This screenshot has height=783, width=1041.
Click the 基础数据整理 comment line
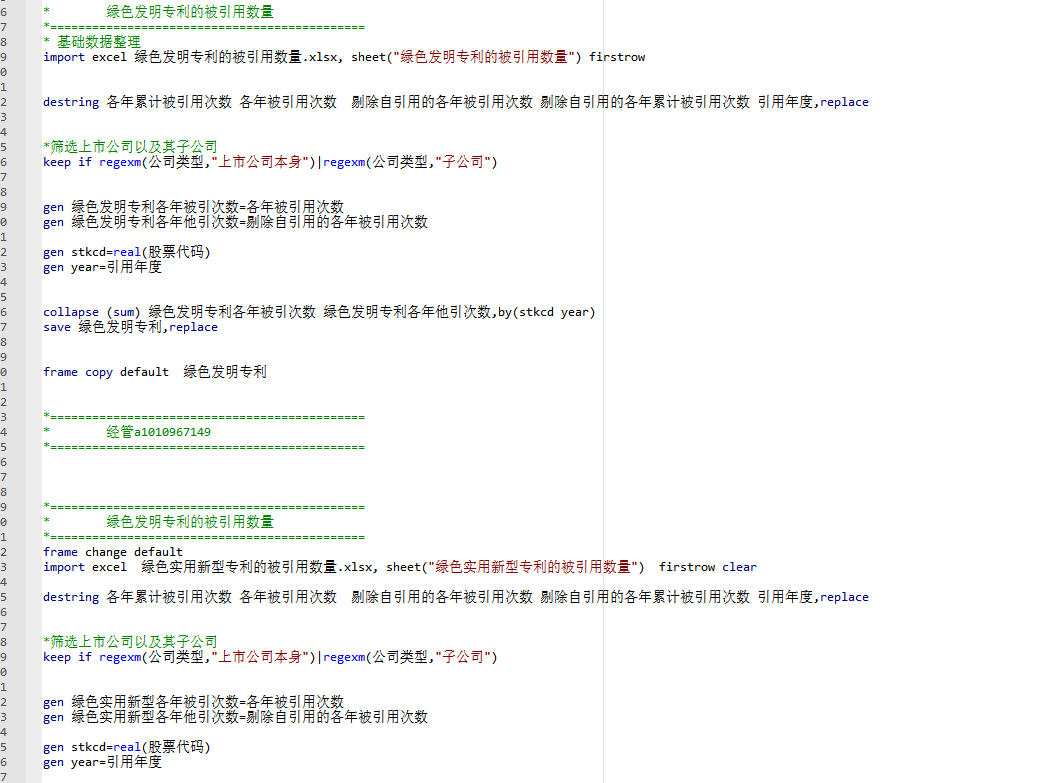98,42
